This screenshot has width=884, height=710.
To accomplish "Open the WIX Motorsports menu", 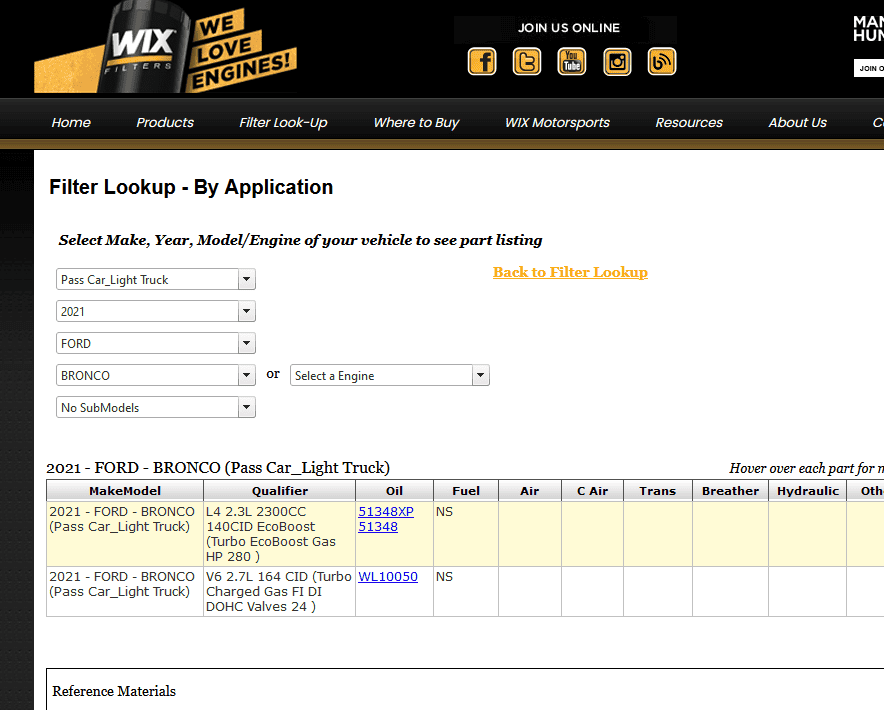I will (557, 122).
